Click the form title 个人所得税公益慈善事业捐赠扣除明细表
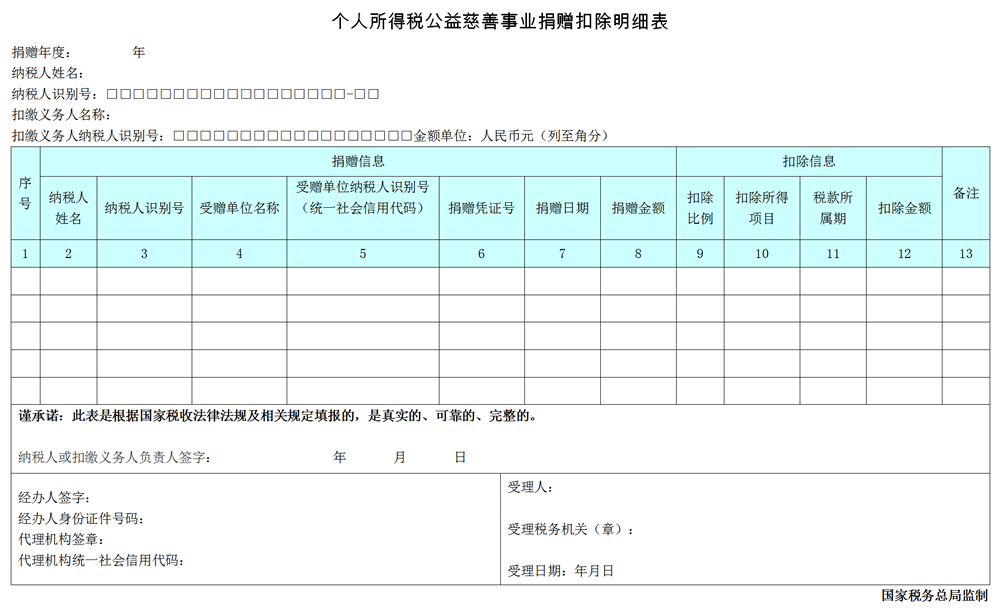This screenshot has width=1000, height=616. click(x=499, y=21)
